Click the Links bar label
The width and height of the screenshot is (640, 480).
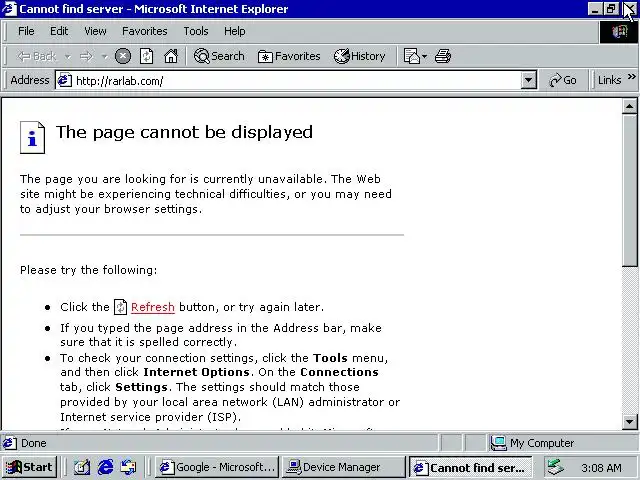(609, 80)
